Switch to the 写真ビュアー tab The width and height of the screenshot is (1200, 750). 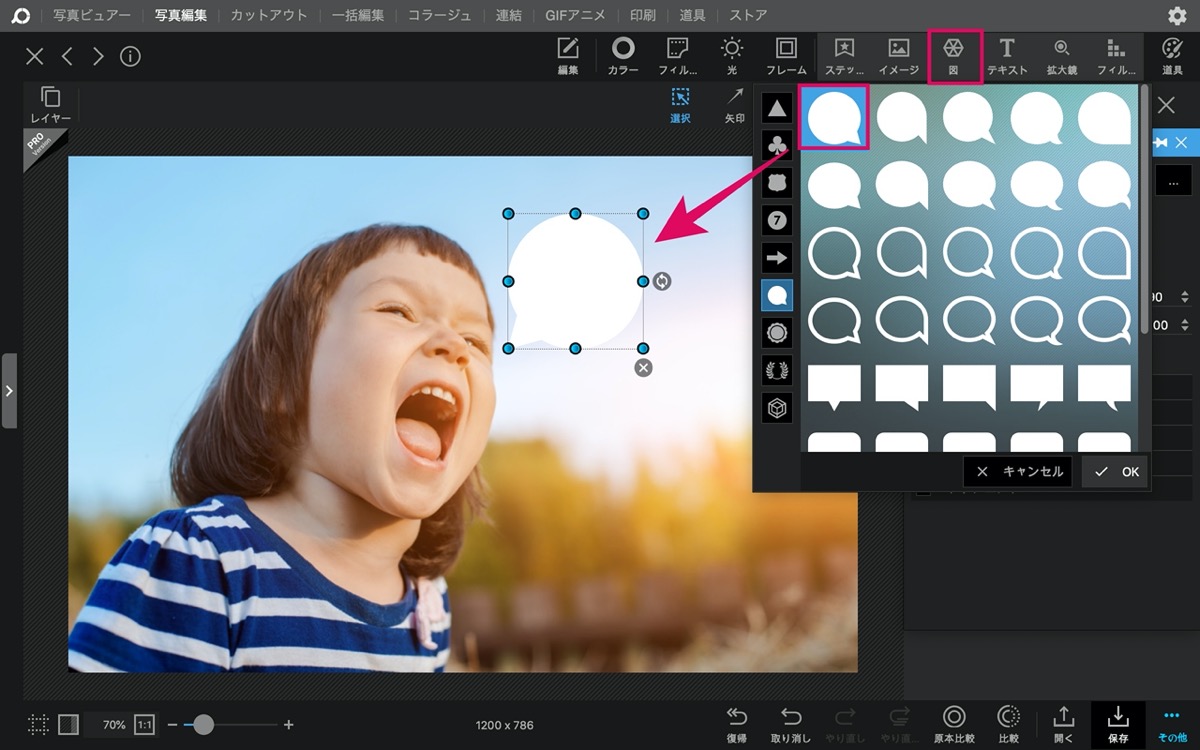(92, 15)
